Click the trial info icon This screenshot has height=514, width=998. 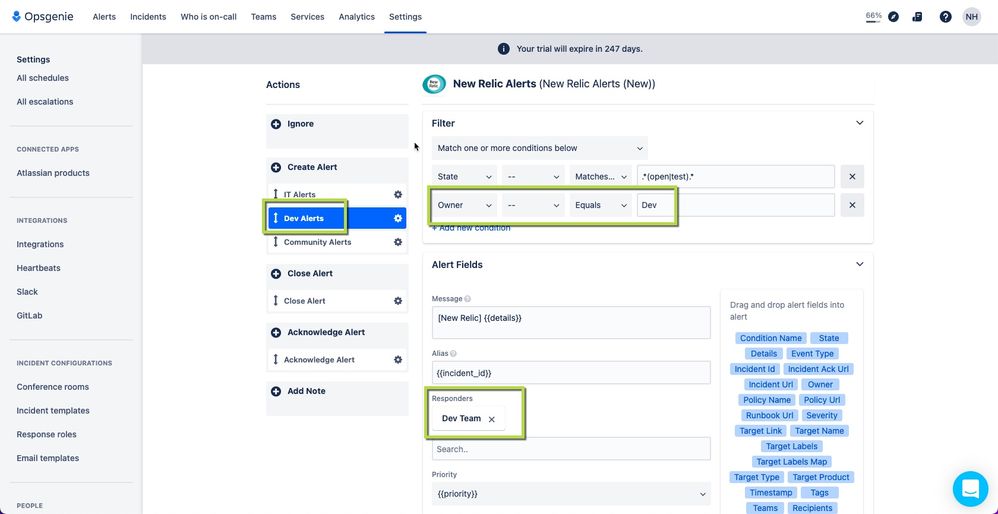point(503,49)
